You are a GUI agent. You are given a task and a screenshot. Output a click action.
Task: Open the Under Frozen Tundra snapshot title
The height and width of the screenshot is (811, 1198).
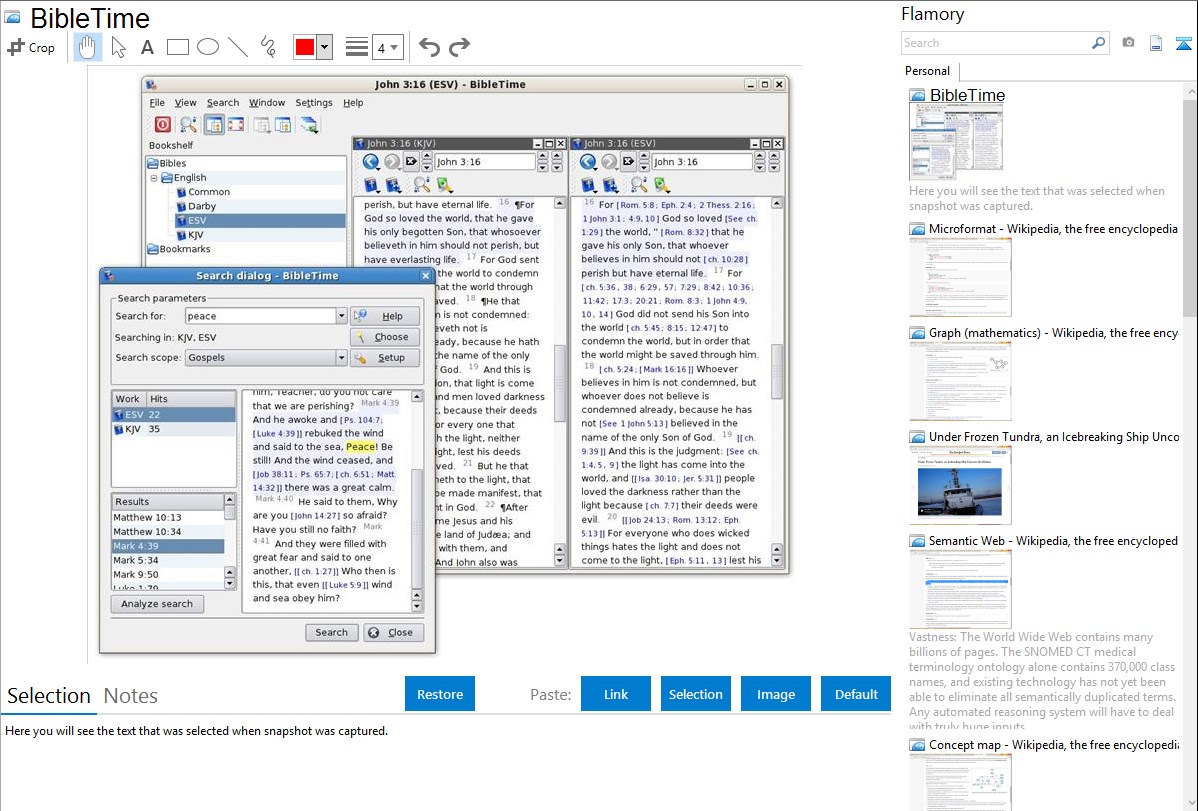coord(1054,437)
